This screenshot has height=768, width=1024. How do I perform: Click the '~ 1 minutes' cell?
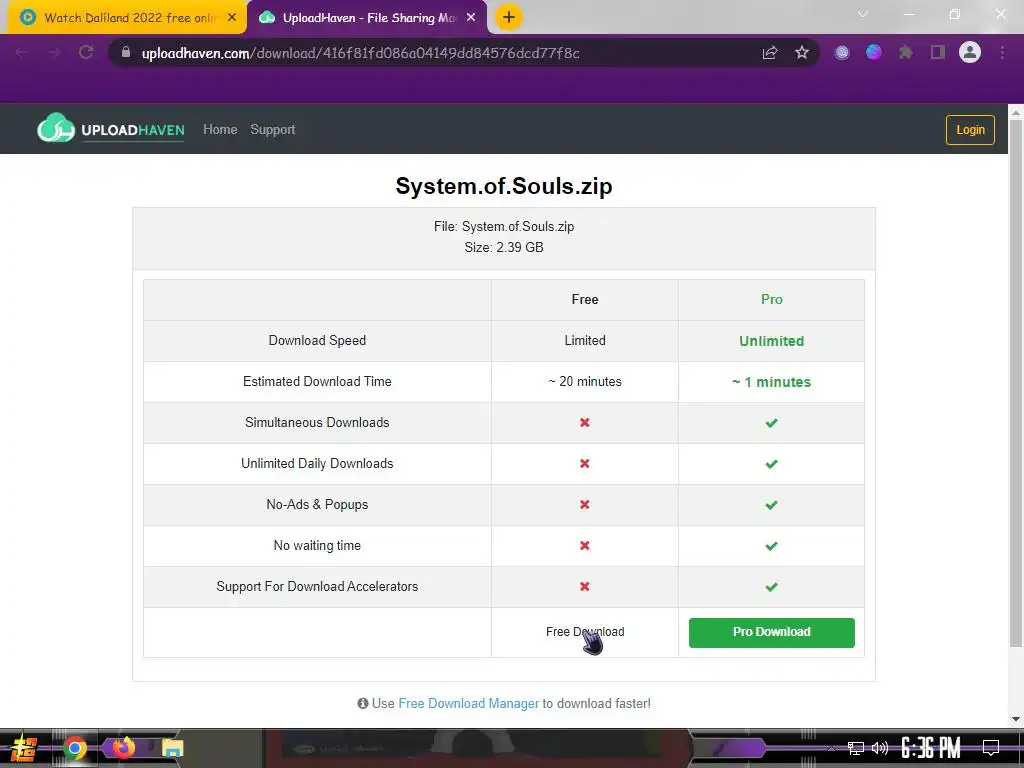(x=771, y=381)
